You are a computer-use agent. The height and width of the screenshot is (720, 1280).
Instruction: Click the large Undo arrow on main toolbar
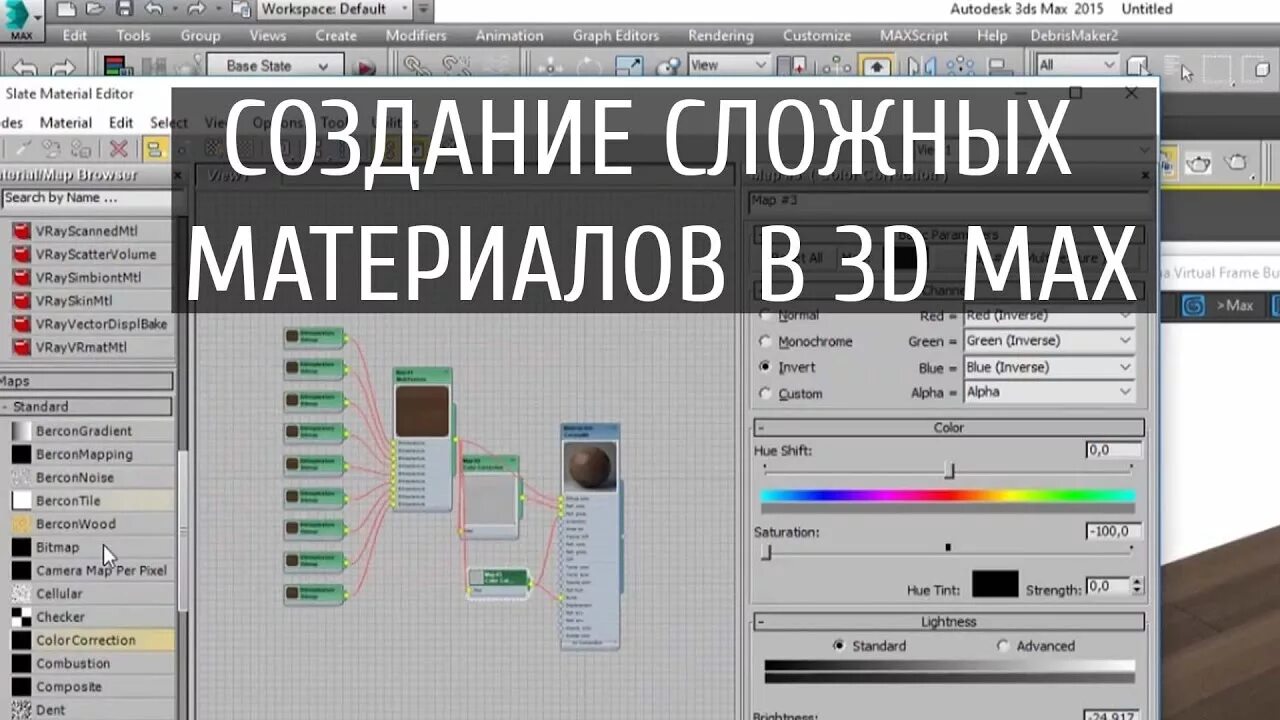(26, 68)
